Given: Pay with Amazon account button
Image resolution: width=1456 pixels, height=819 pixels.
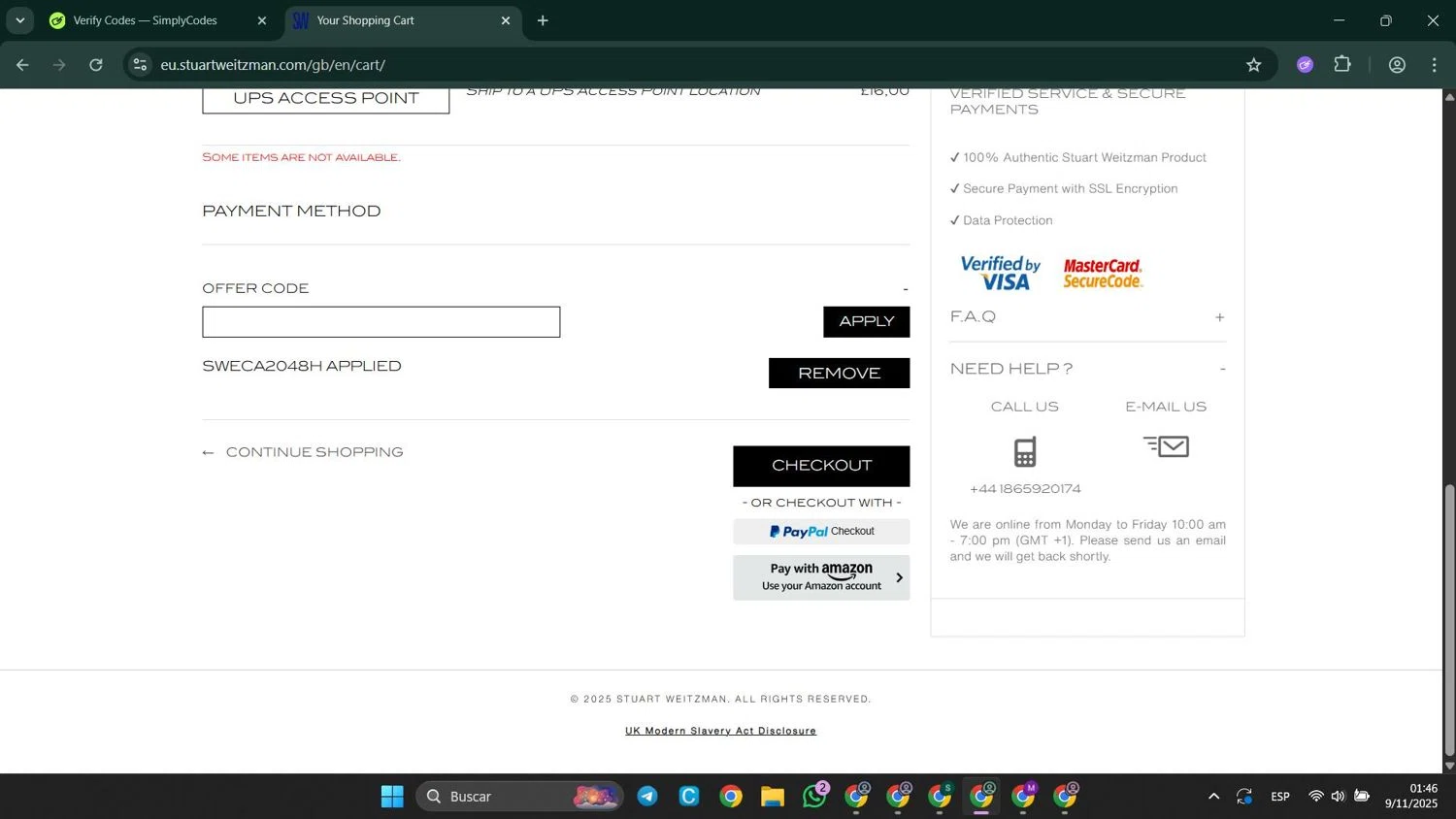Looking at the screenshot, I should pyautogui.click(x=821, y=577).
